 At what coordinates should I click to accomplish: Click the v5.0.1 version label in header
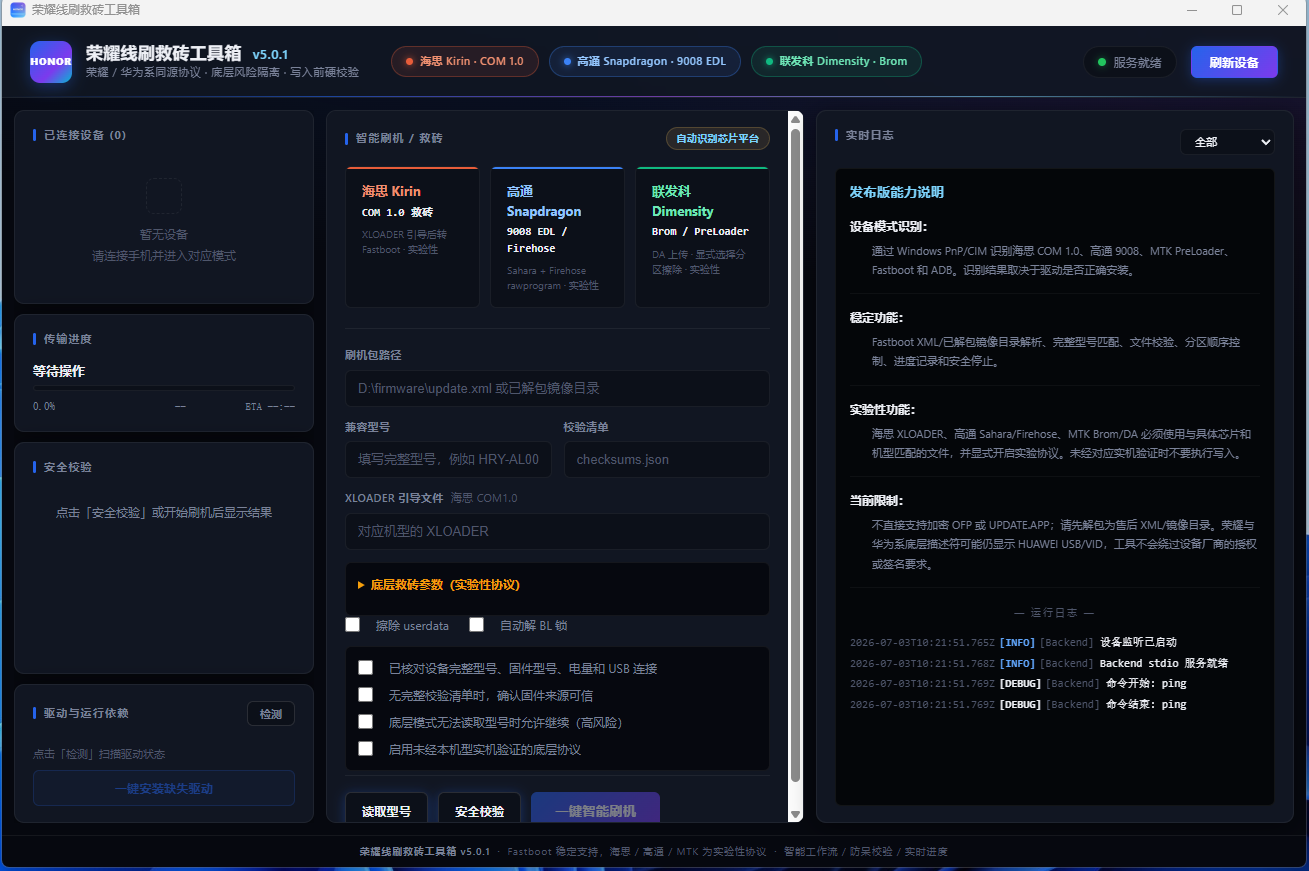coord(270,54)
